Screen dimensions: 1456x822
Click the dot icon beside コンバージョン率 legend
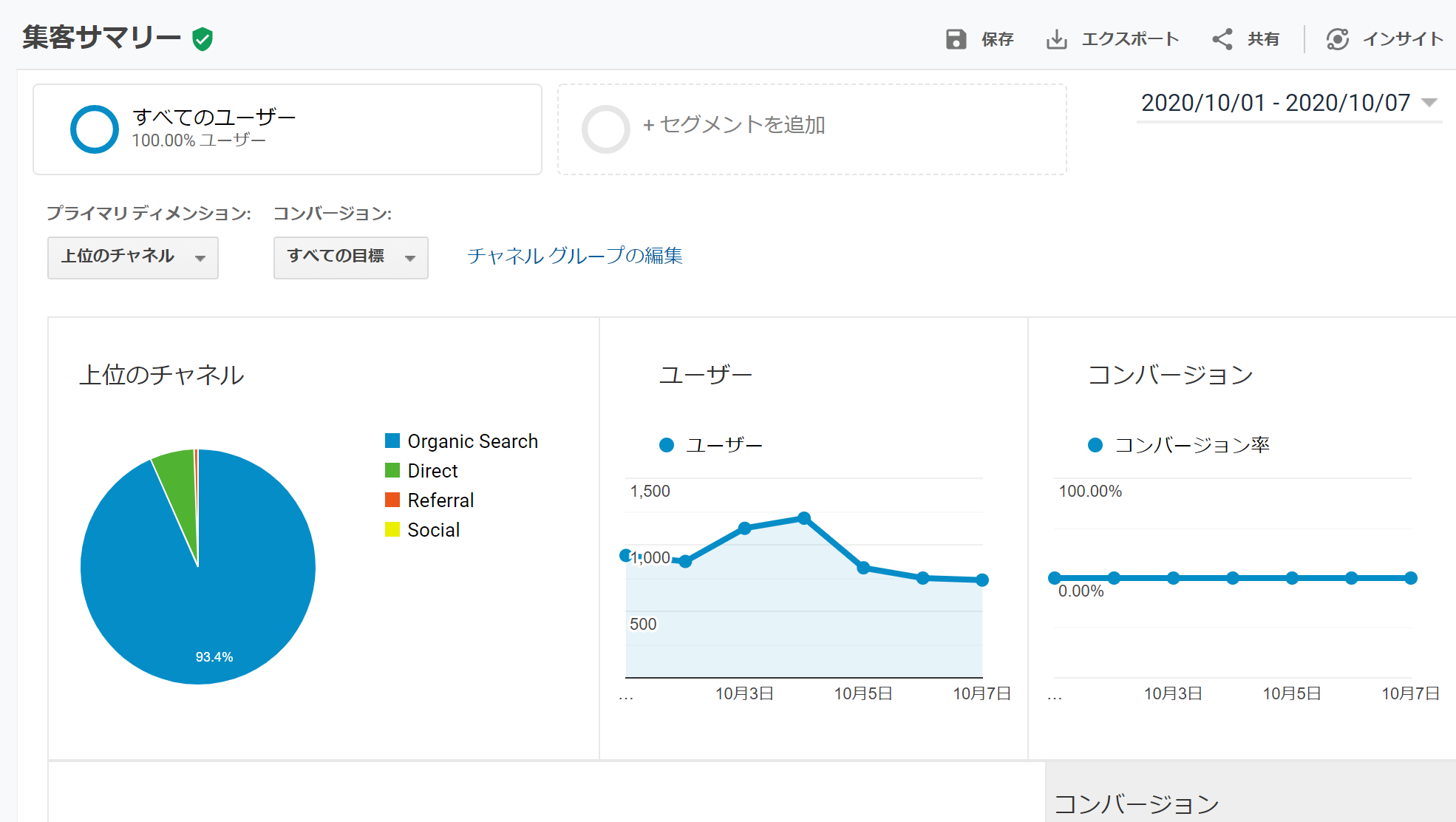pyautogui.click(x=1095, y=444)
